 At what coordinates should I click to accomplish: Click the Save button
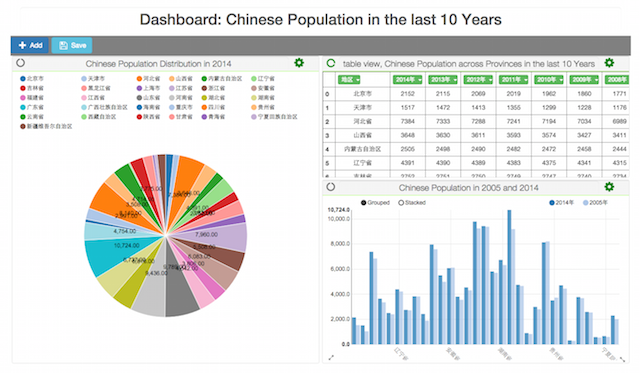point(72,45)
